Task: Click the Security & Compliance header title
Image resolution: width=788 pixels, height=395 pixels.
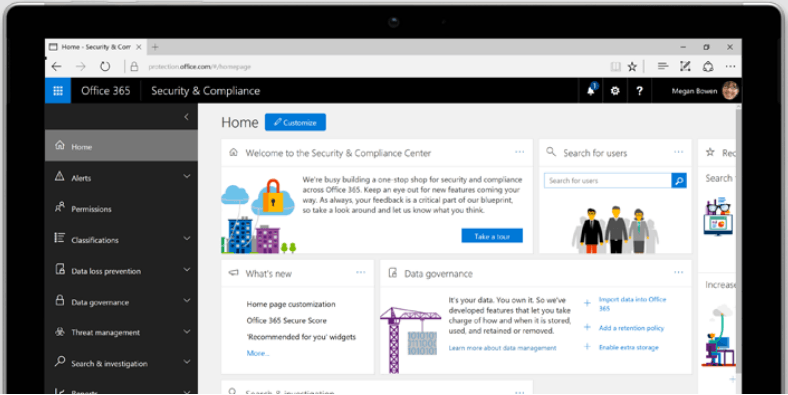Action: point(206,91)
